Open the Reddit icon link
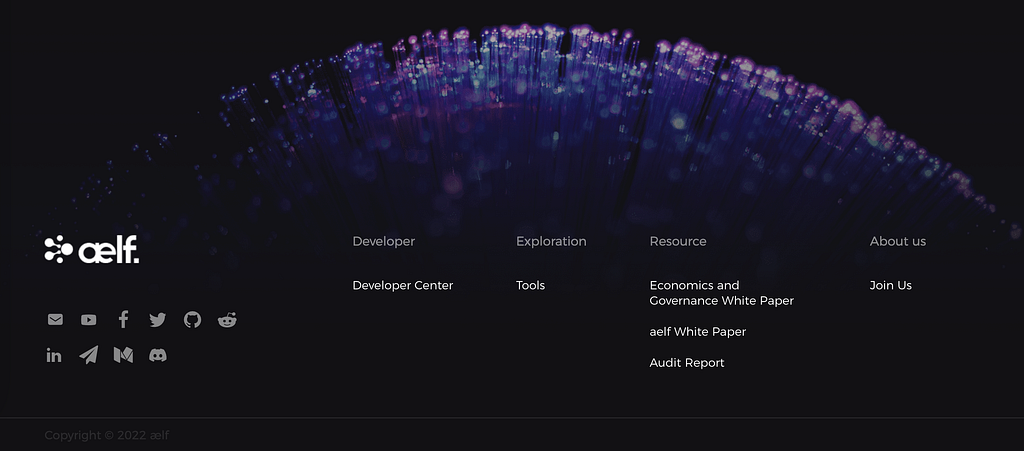The image size is (1024, 451). [x=227, y=319]
